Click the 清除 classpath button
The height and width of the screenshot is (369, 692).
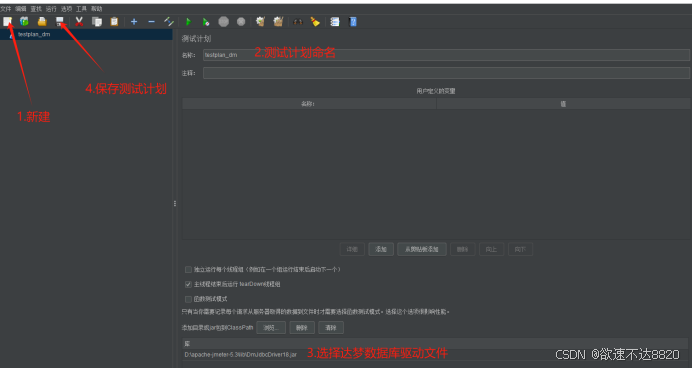click(331, 328)
